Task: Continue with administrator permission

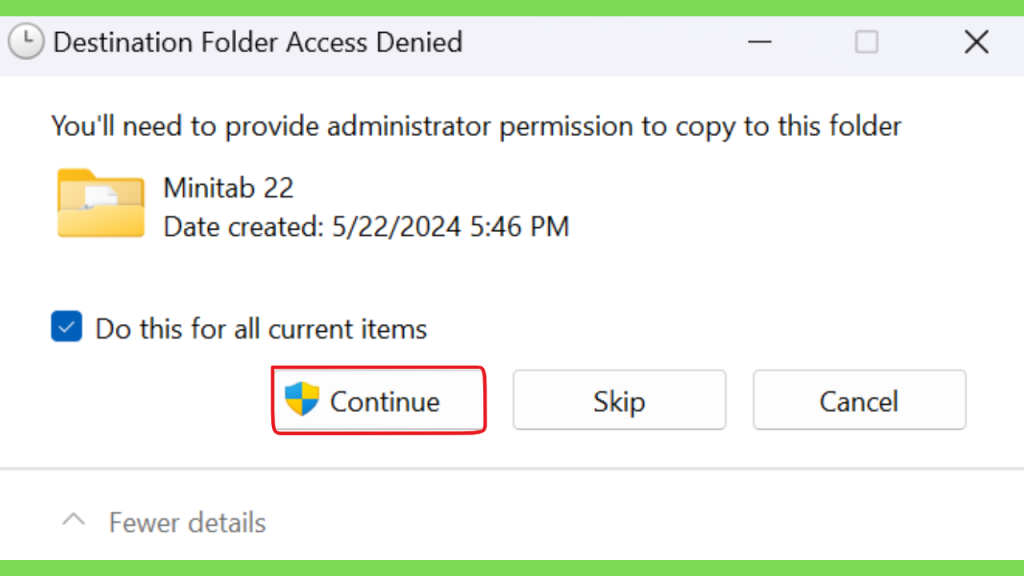Action: [x=379, y=400]
